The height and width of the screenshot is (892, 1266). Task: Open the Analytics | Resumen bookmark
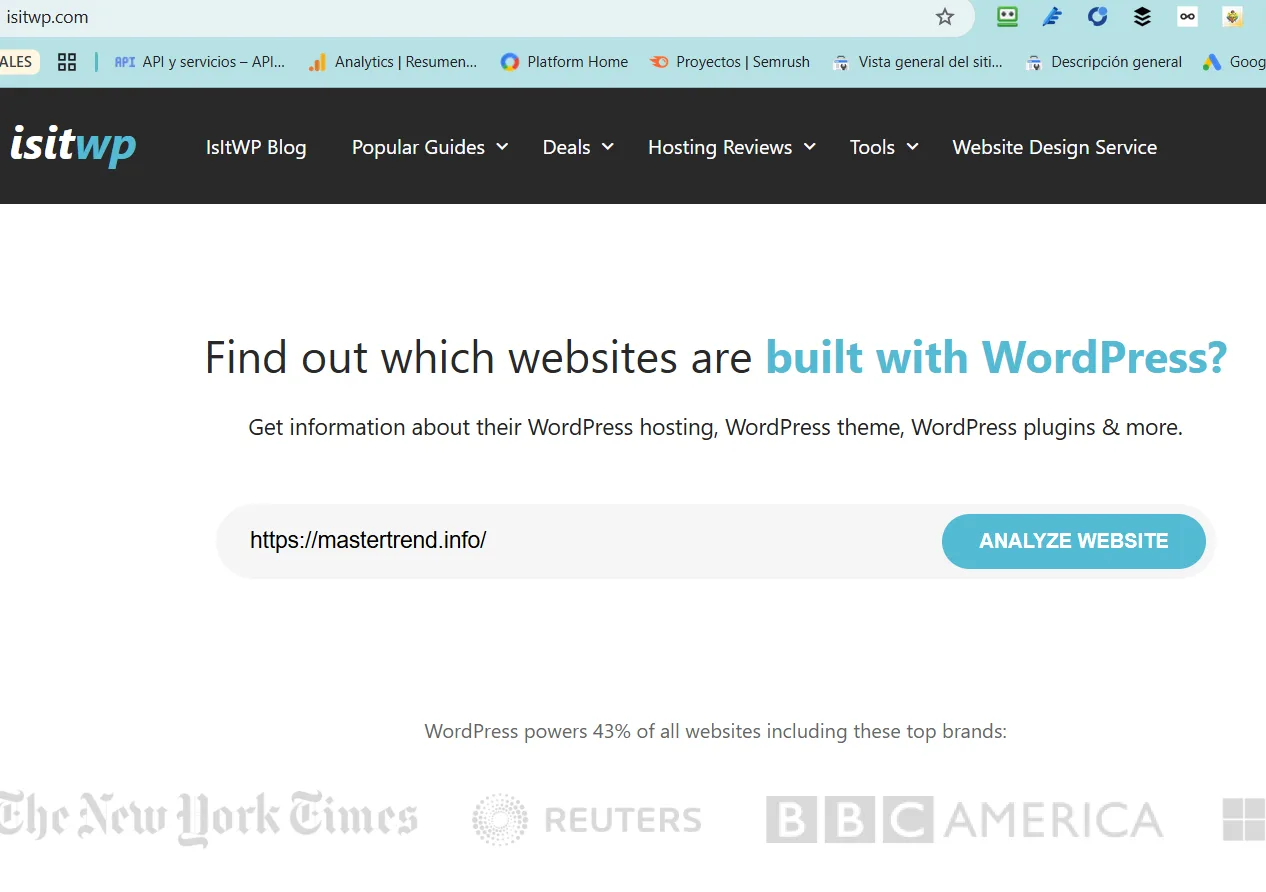(x=393, y=62)
